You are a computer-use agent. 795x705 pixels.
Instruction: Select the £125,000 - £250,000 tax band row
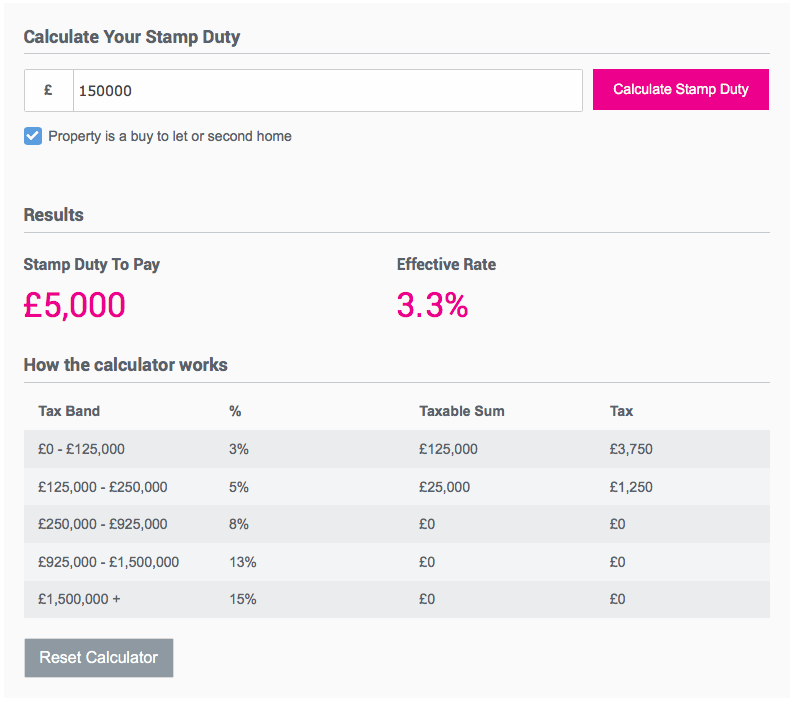[396, 486]
